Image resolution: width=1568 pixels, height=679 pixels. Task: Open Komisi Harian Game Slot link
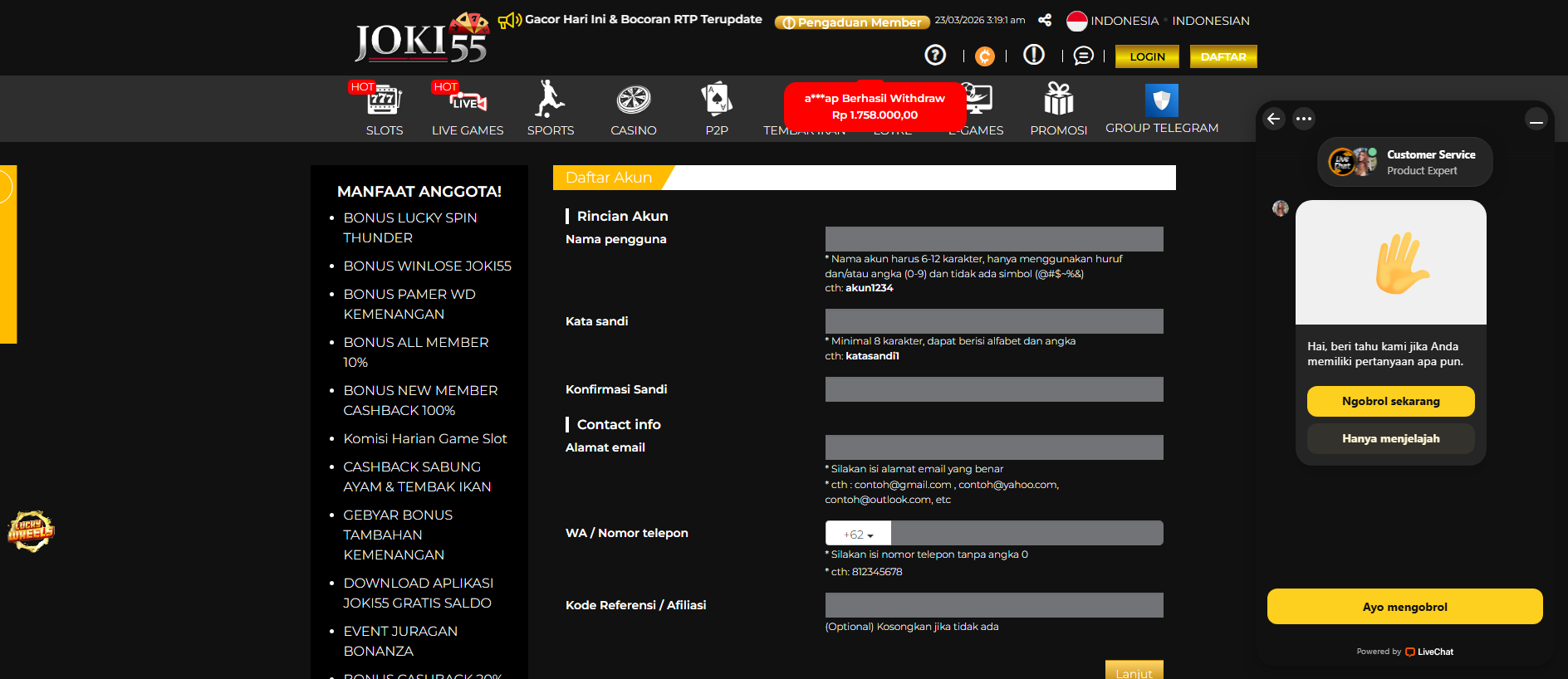tap(425, 438)
